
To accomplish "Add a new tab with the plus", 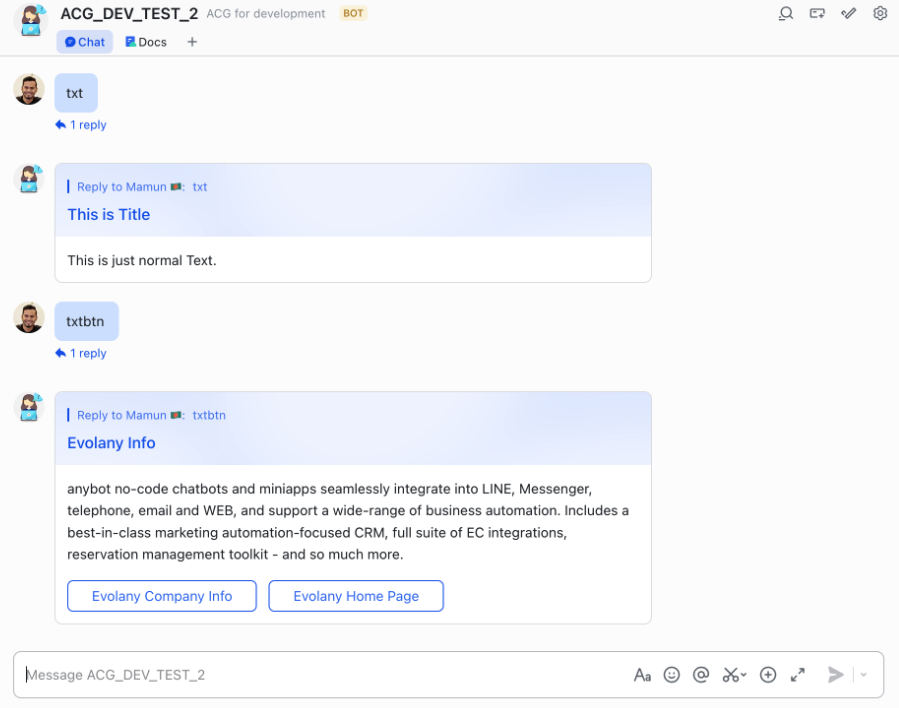I will tap(192, 42).
